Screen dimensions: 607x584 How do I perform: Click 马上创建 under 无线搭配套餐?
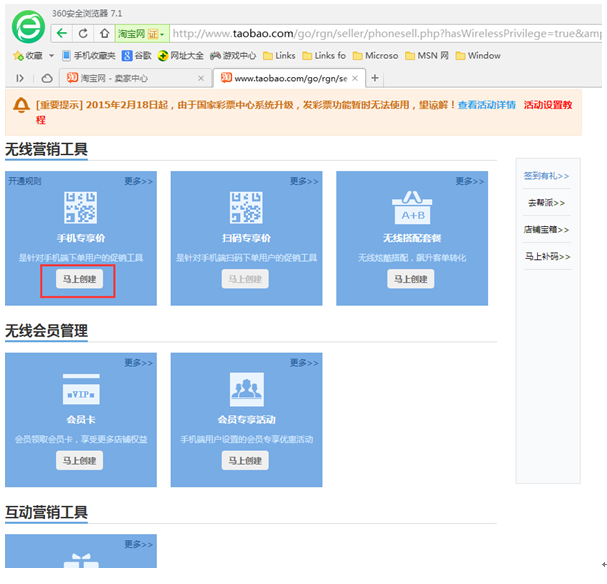coord(411,279)
